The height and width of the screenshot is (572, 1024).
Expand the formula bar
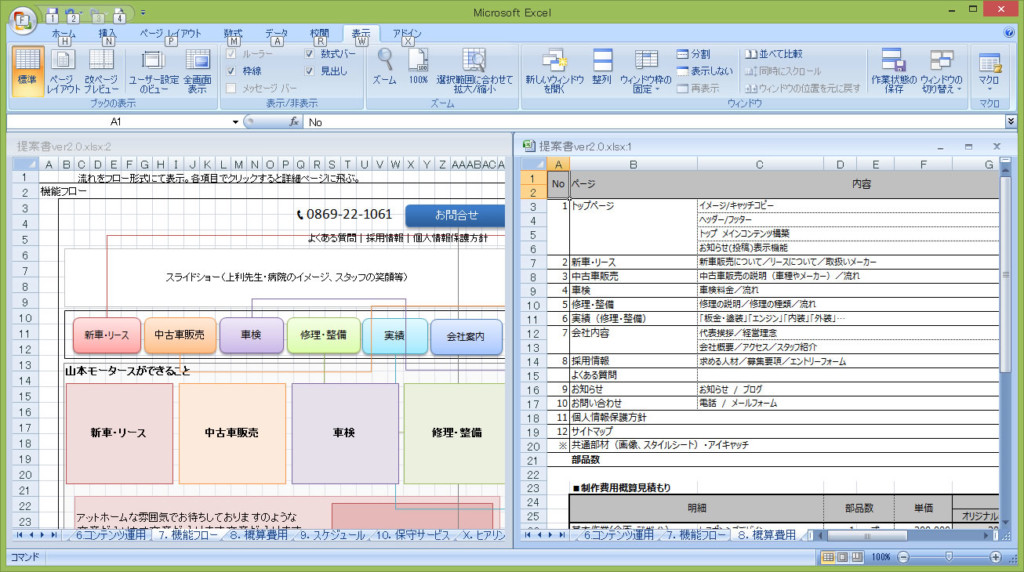click(x=1011, y=121)
